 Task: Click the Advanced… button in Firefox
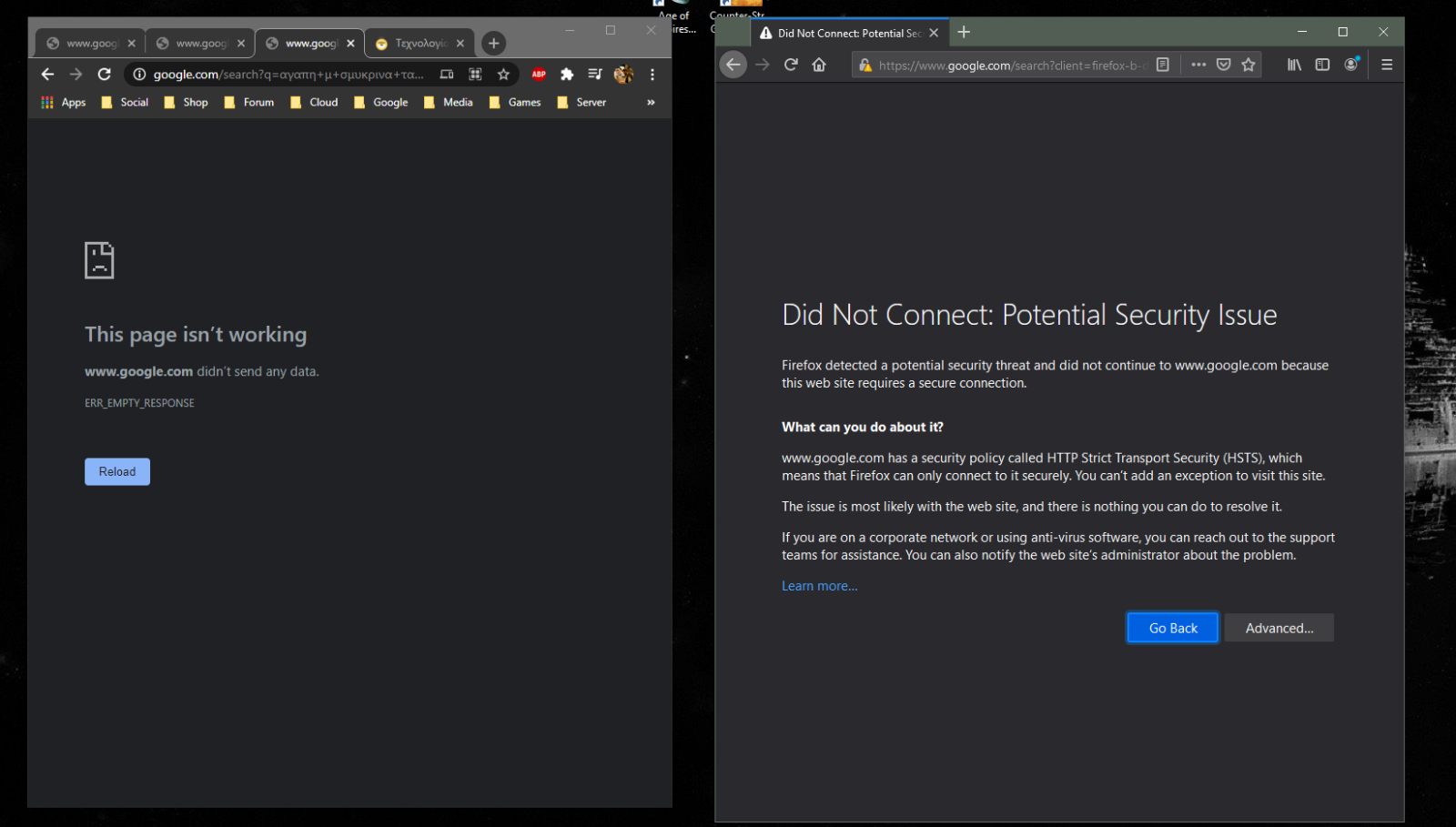coord(1279,628)
